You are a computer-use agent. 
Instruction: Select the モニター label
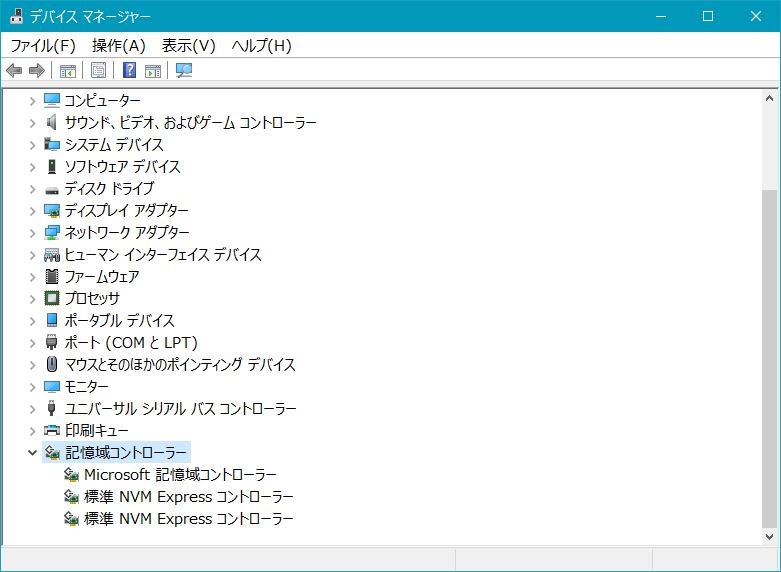(x=87, y=387)
